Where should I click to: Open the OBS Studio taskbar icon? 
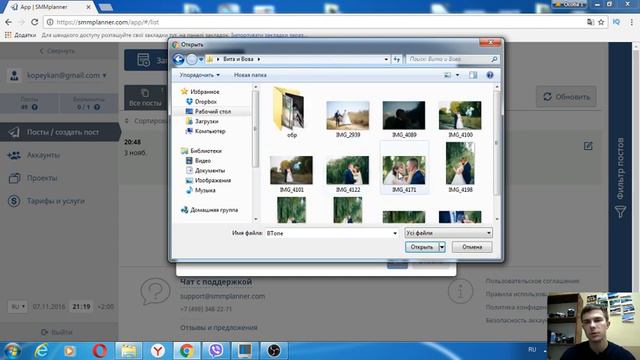(274, 351)
